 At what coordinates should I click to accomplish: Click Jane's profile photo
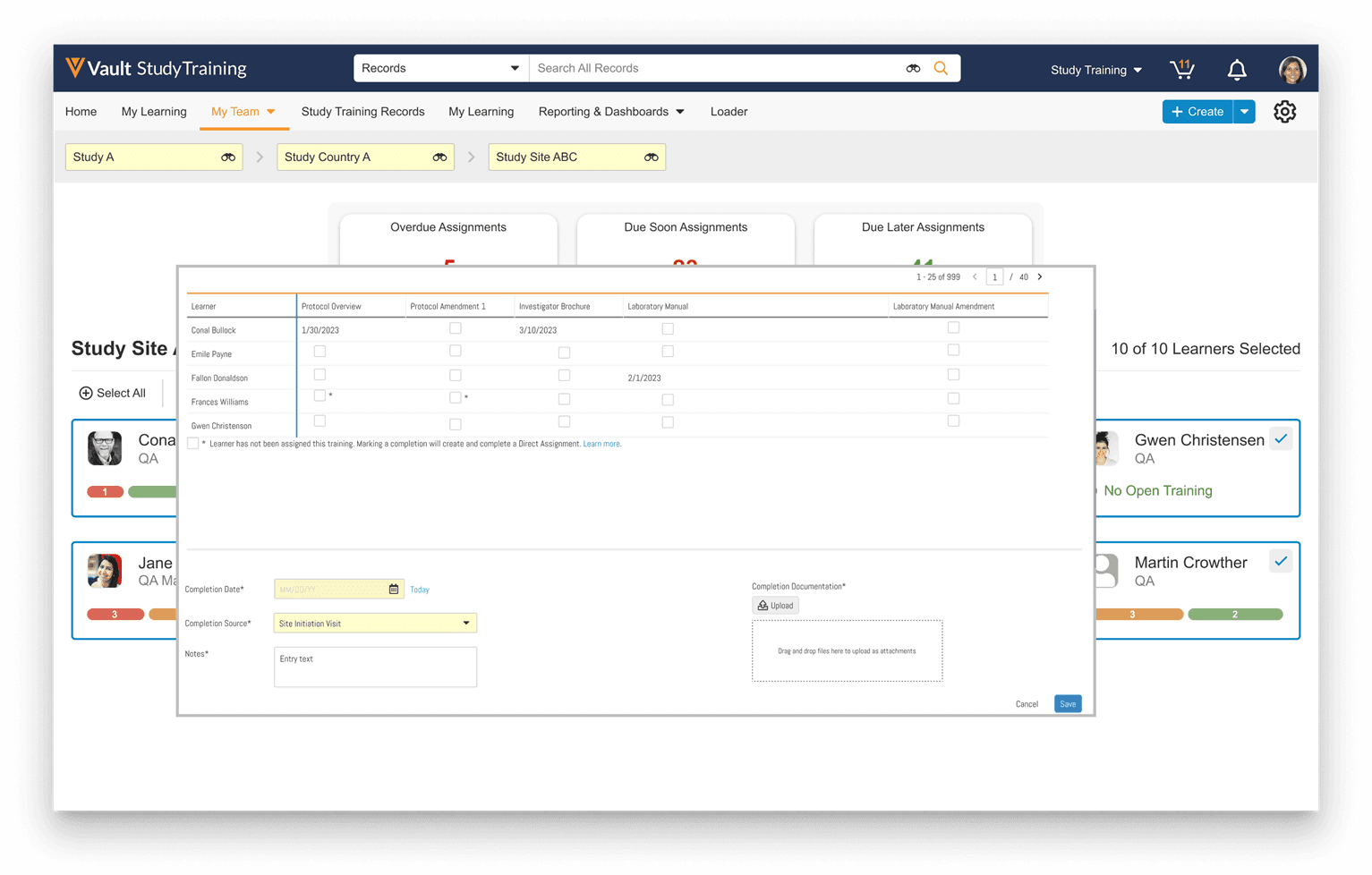[105, 571]
